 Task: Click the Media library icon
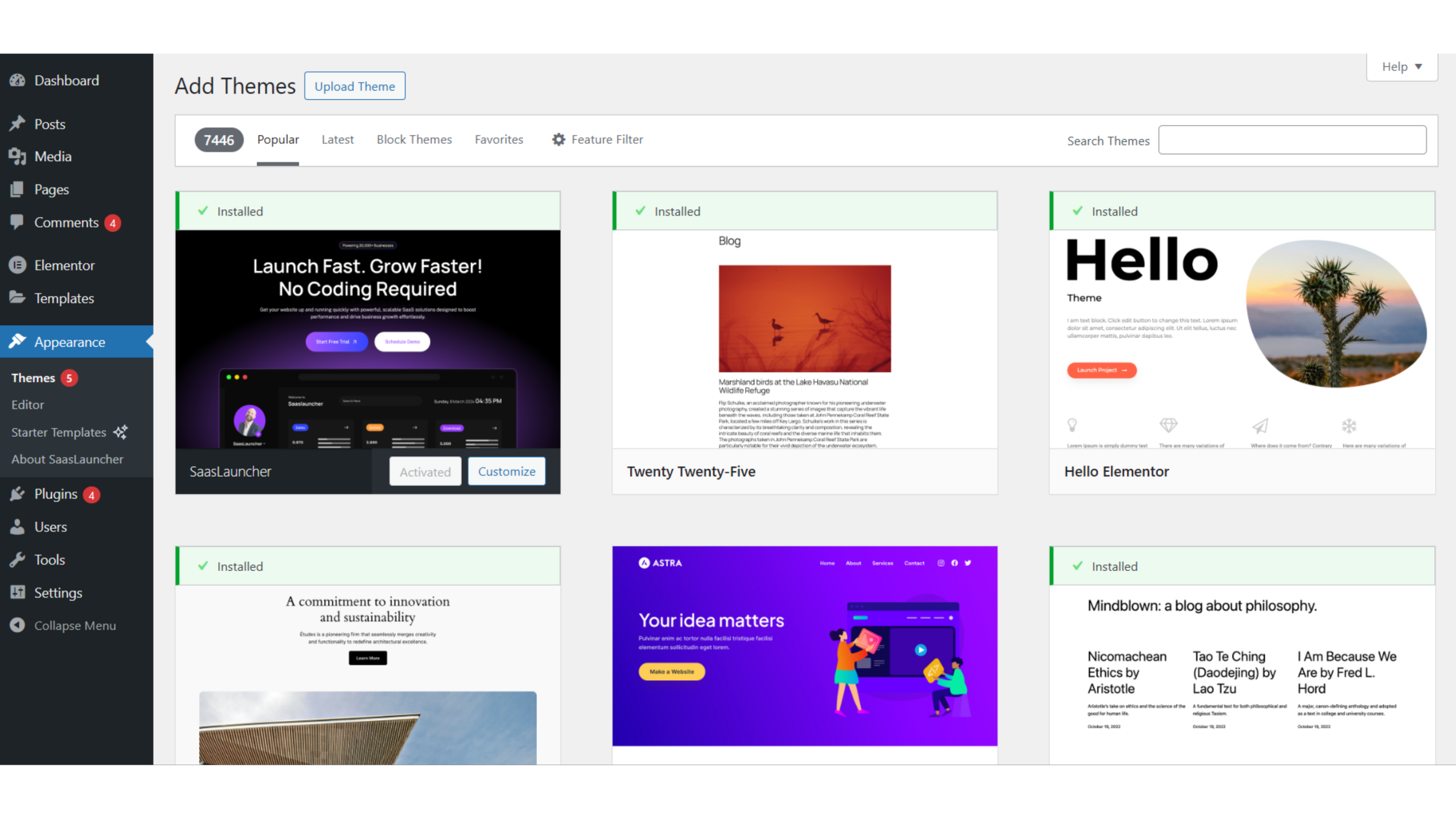tap(18, 156)
